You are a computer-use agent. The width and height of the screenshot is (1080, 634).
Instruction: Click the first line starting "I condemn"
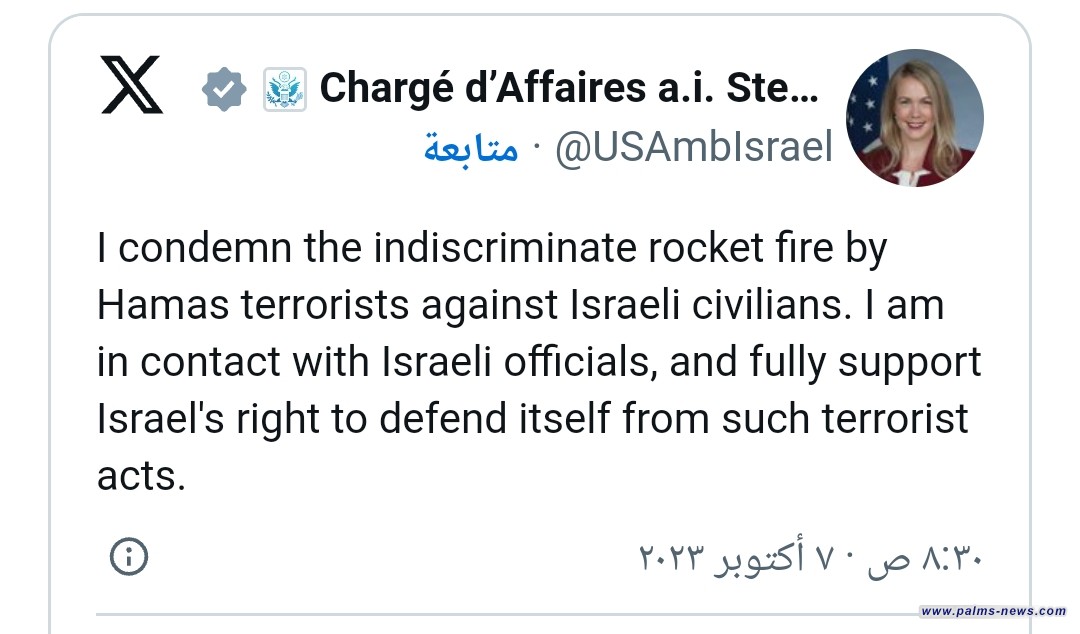492,249
